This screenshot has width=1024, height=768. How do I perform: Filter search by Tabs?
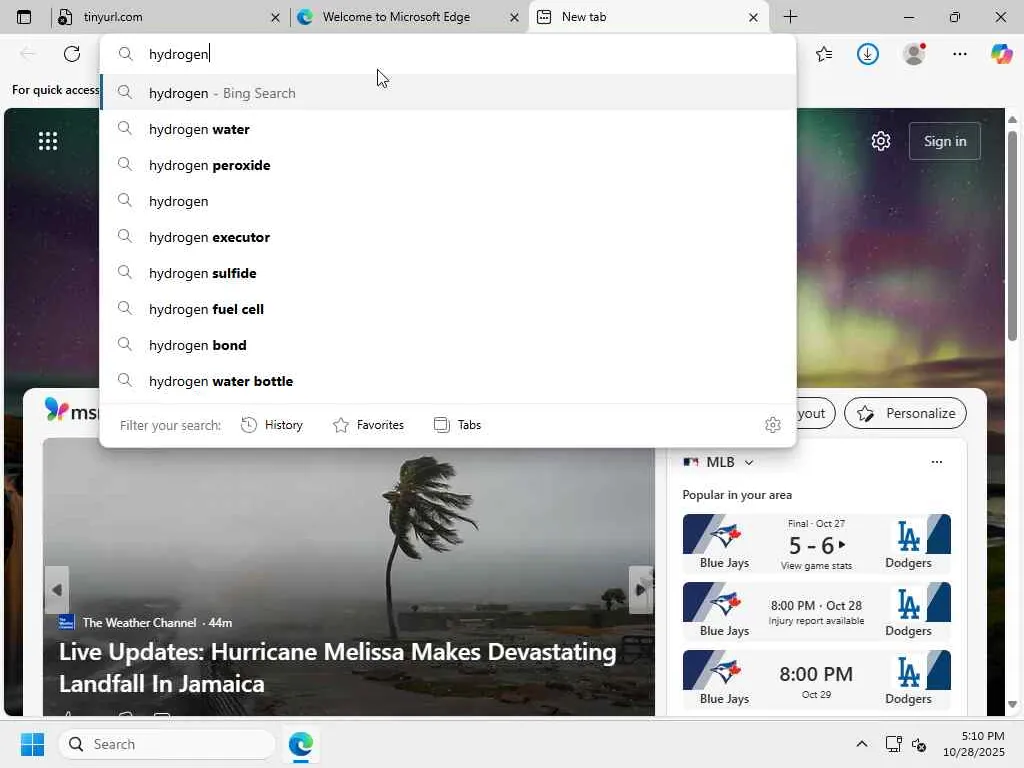point(457,425)
